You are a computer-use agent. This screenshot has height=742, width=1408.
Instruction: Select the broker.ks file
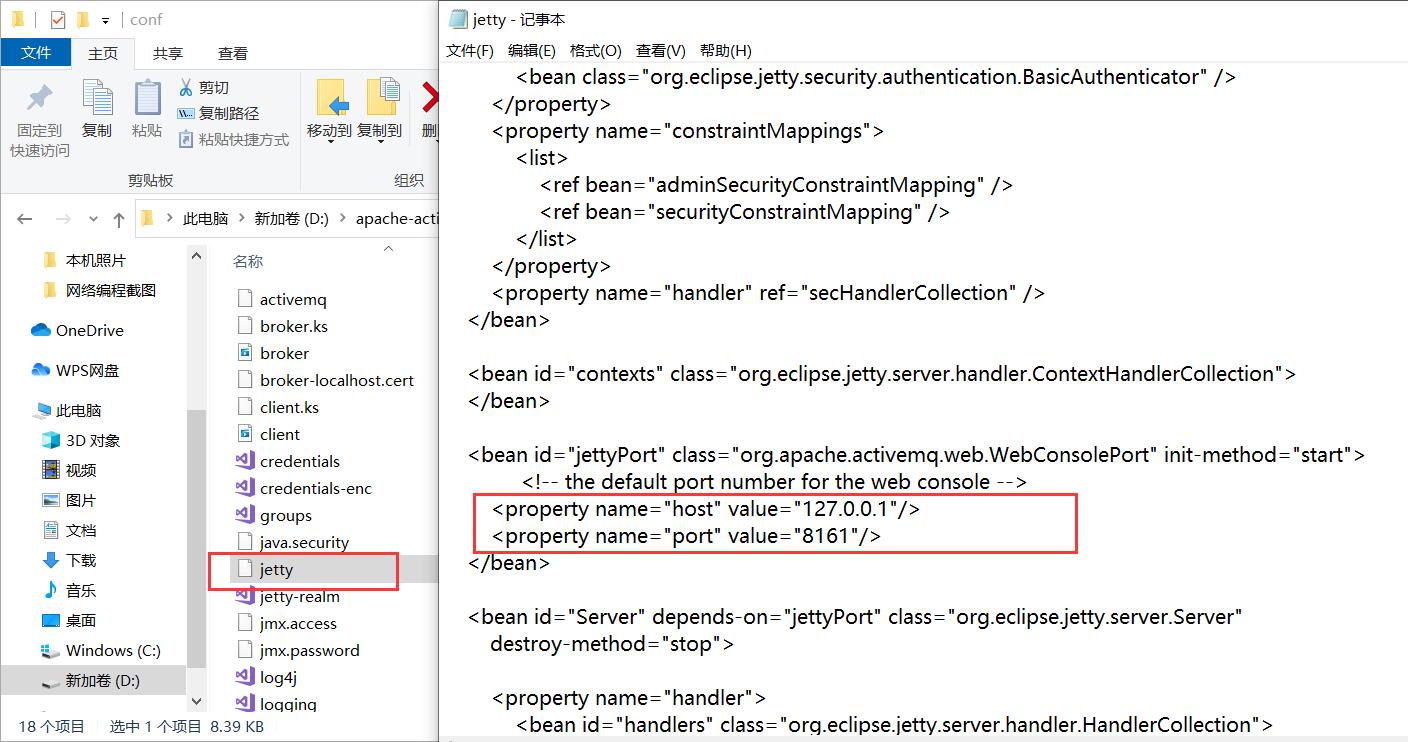tap(282, 326)
